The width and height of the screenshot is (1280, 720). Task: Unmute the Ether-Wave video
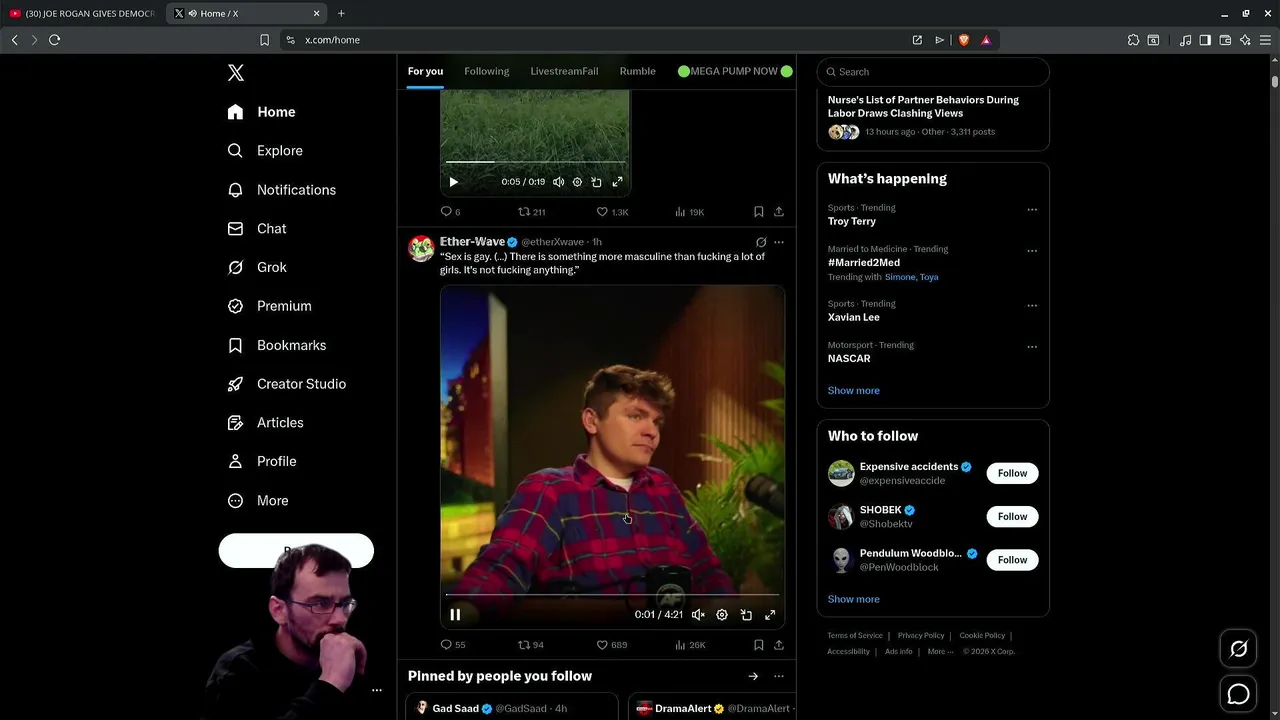[x=698, y=615]
